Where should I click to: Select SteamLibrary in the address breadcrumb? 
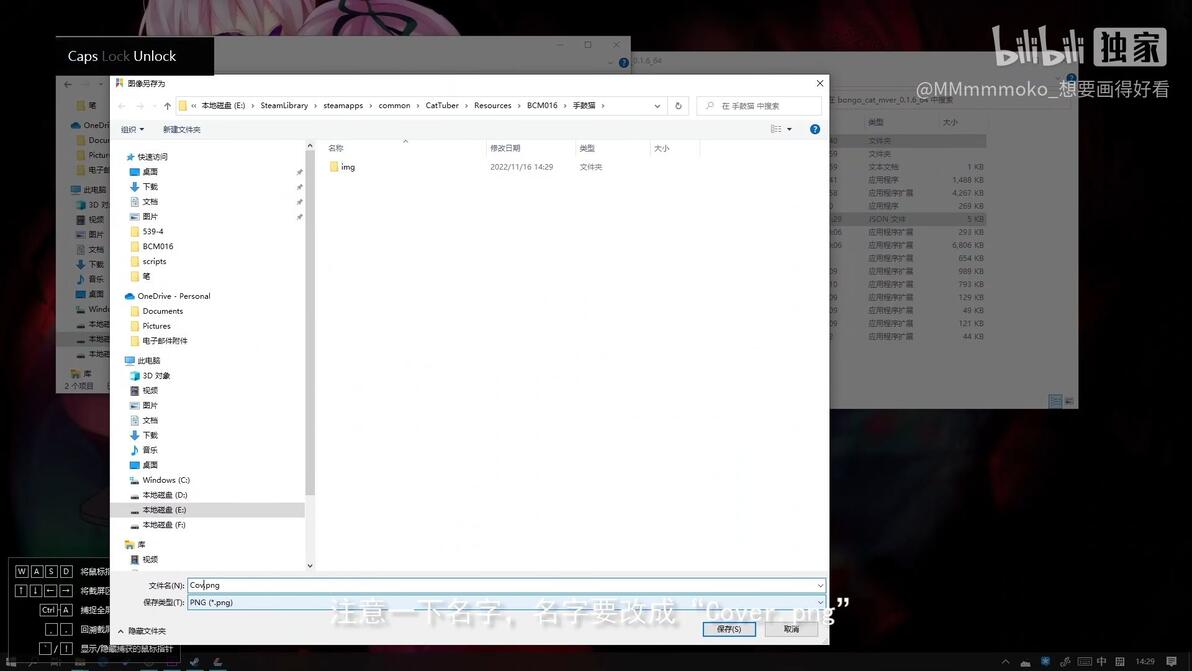[284, 106]
